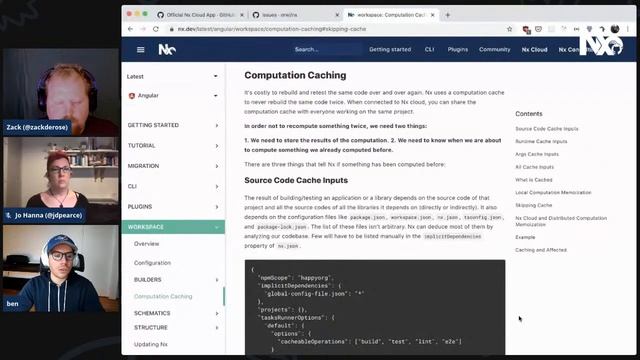Click Jo Hanna's webcam video tile
This screenshot has width=640, height=360.
click(61, 180)
